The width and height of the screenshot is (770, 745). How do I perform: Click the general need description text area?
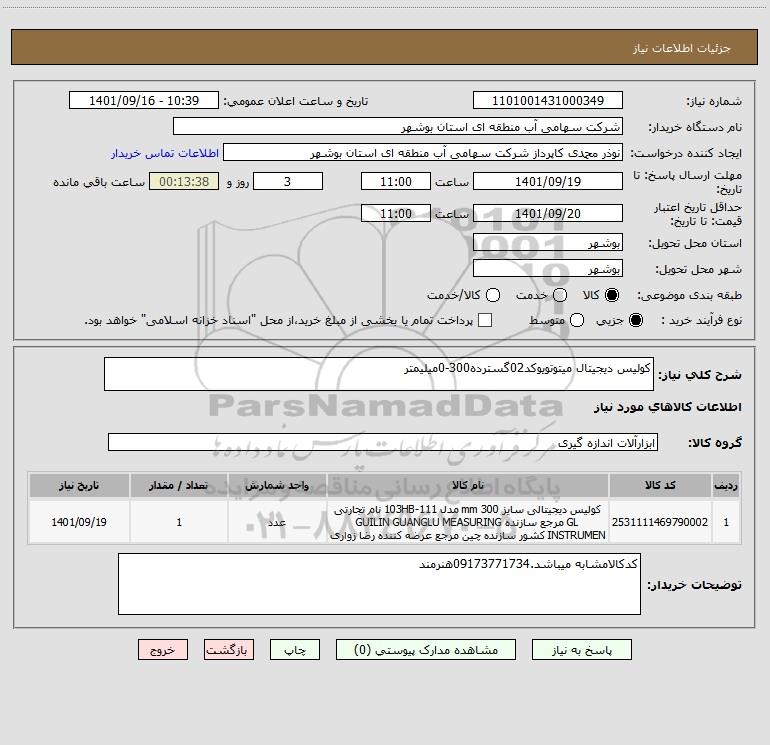point(379,374)
